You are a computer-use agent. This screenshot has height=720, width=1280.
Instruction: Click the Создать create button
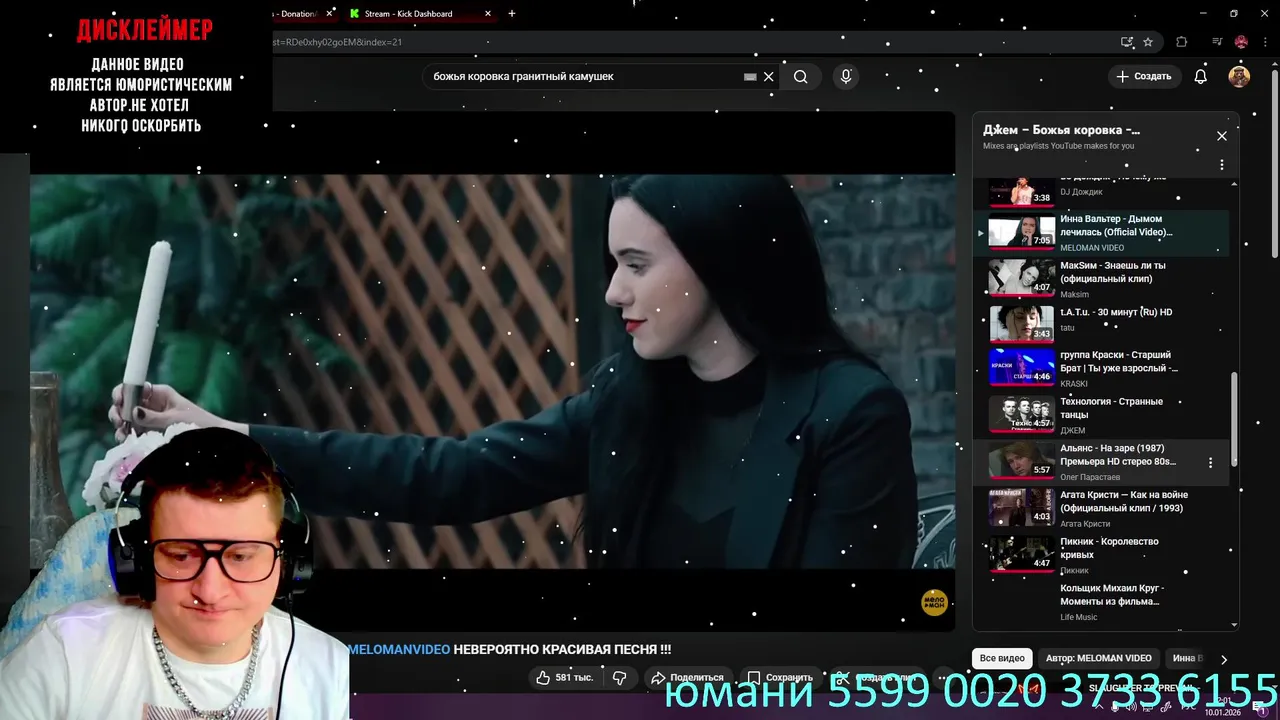[1144, 76]
